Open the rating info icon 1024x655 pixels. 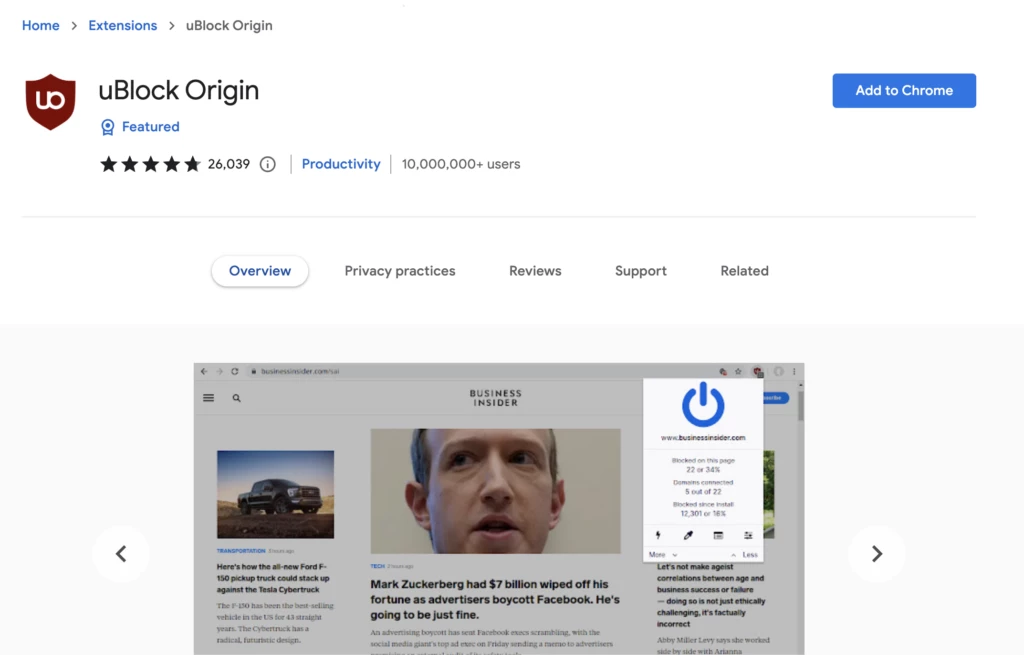coord(268,165)
